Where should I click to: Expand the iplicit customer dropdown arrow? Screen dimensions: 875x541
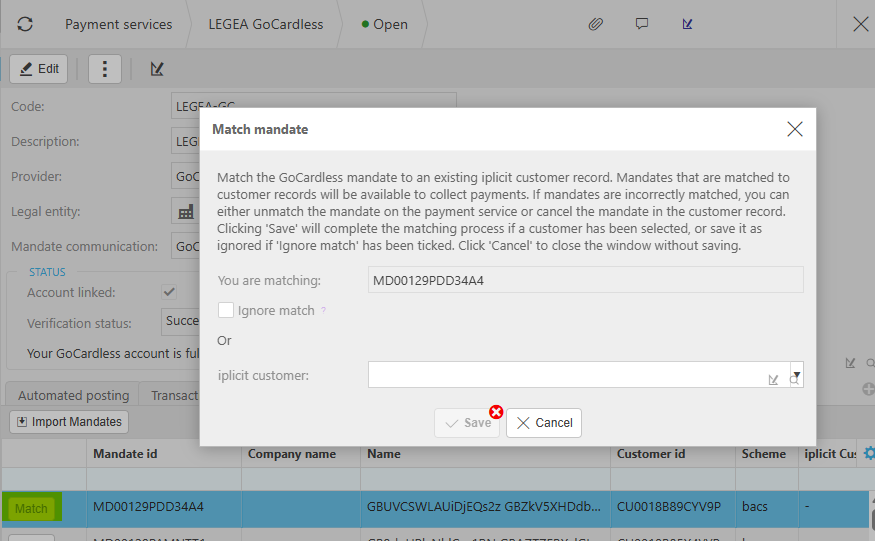pyautogui.click(x=797, y=375)
